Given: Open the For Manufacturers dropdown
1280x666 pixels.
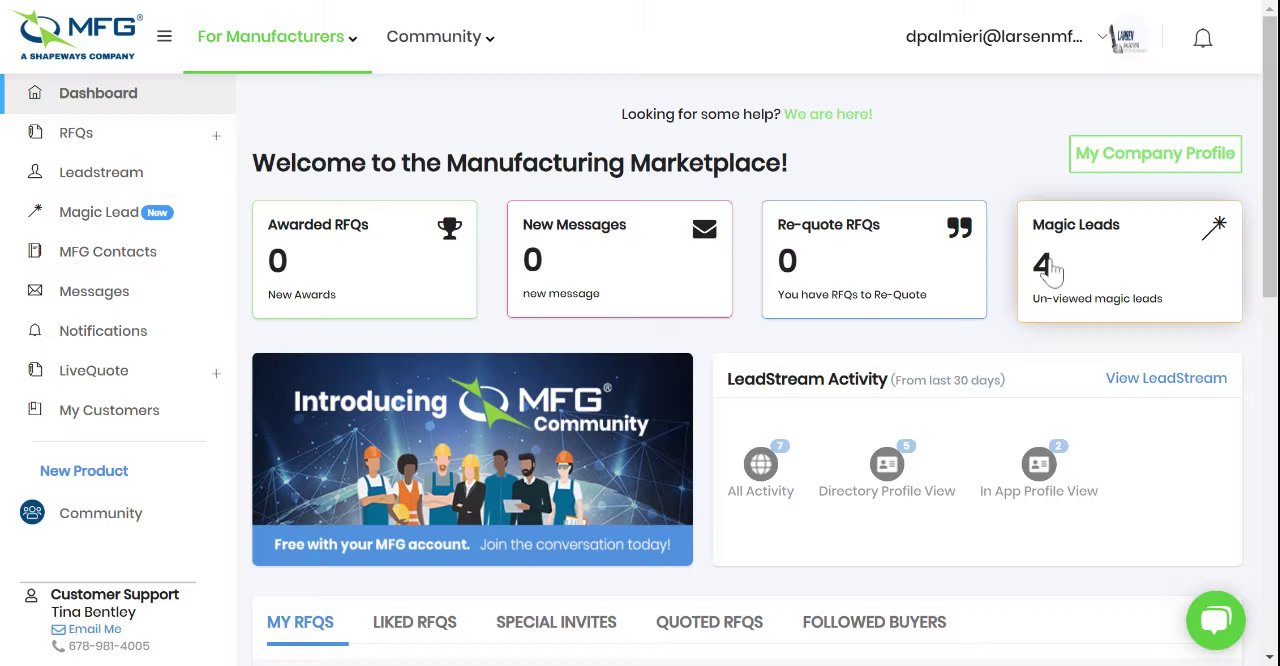Looking at the screenshot, I should coord(277,37).
